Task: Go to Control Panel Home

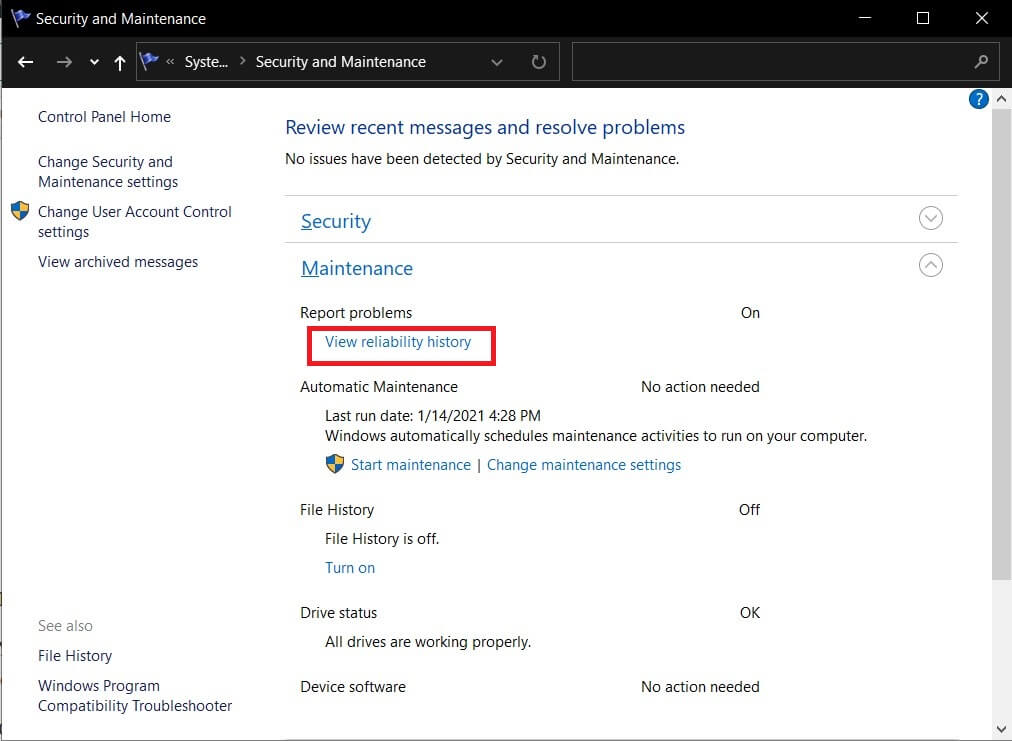Action: click(x=104, y=117)
